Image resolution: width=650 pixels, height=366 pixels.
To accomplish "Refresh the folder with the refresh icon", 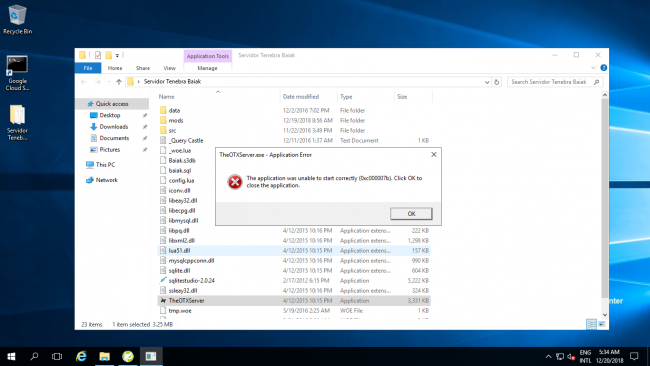I will (x=497, y=82).
